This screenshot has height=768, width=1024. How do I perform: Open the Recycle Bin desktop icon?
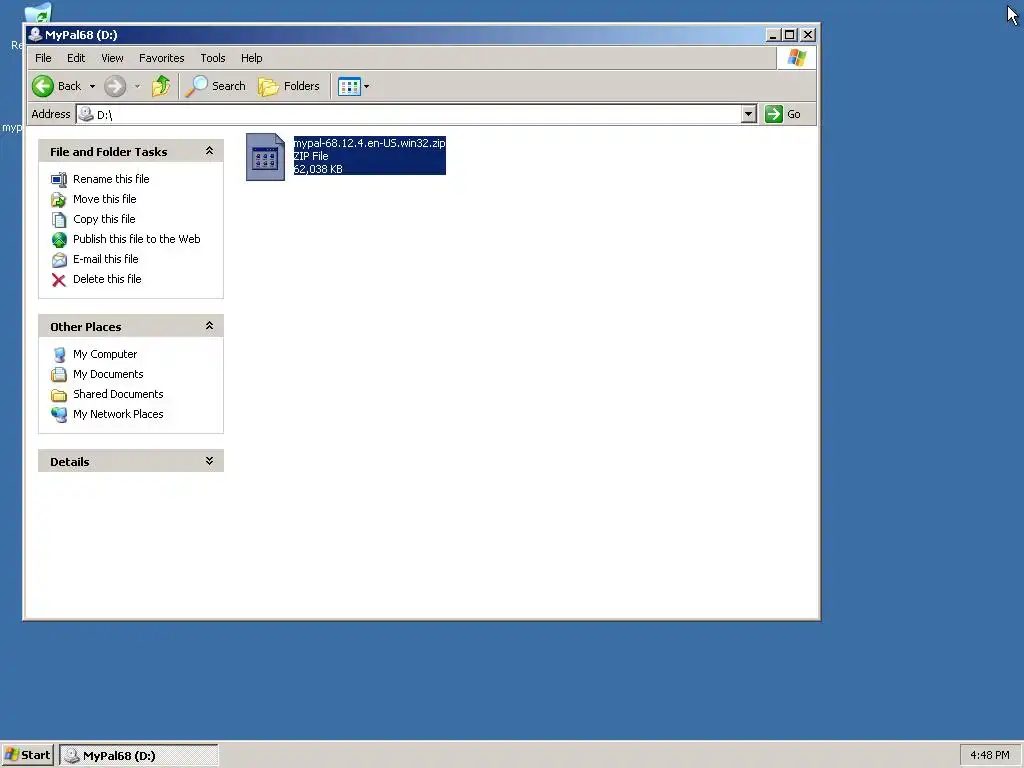(38, 14)
